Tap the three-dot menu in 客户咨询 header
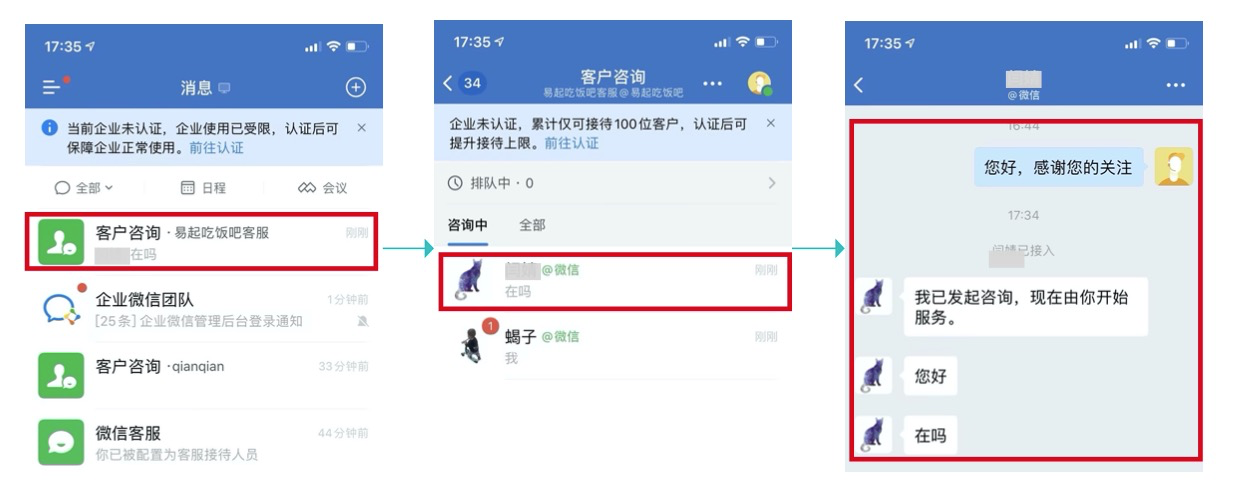1233x504 pixels. tap(712, 84)
